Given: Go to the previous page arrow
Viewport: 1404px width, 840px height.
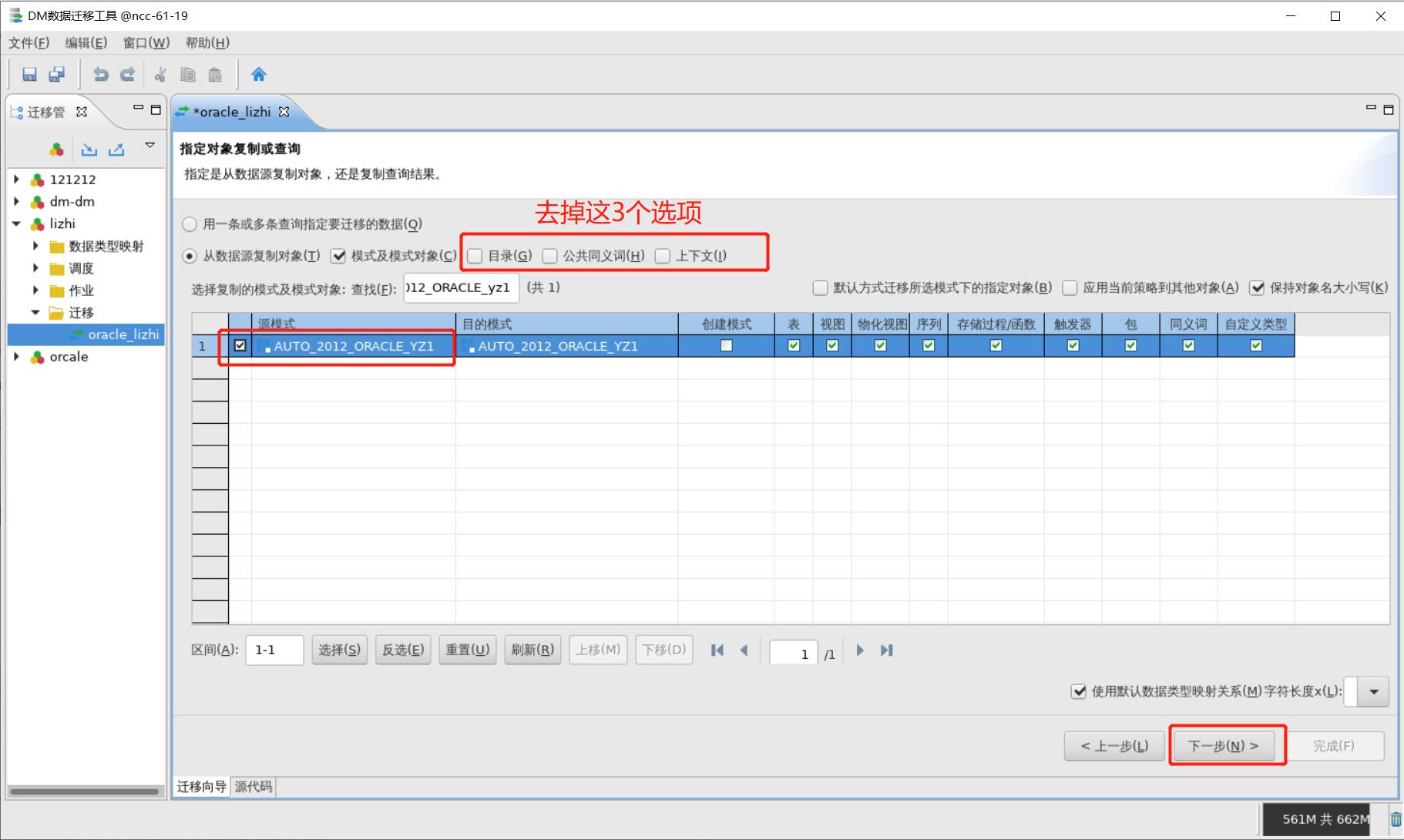Looking at the screenshot, I should pyautogui.click(x=744, y=650).
